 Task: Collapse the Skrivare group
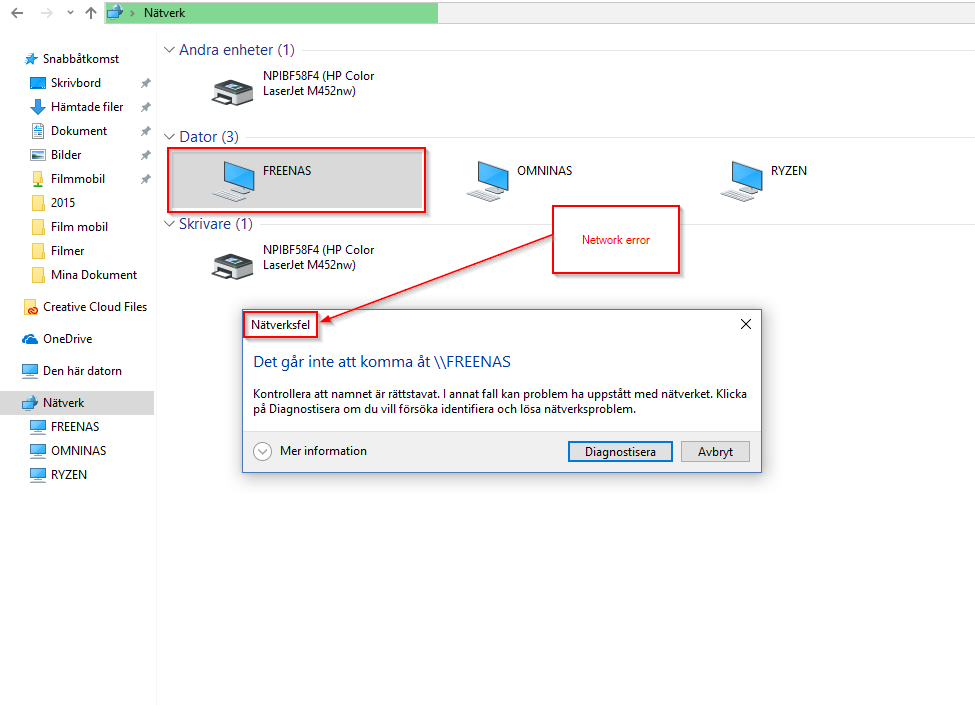coord(169,224)
